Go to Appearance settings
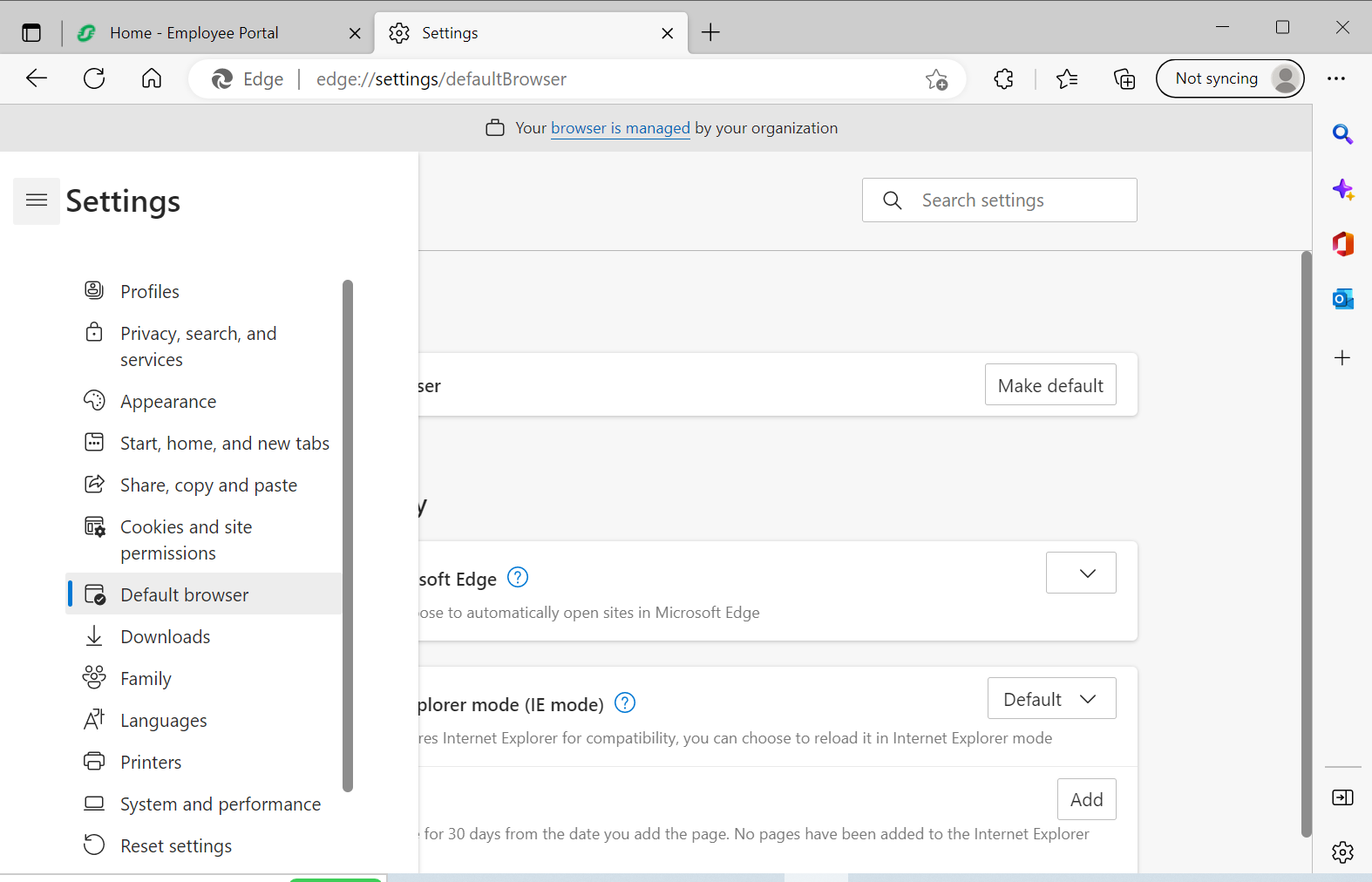The image size is (1372, 882). (x=204, y=401)
